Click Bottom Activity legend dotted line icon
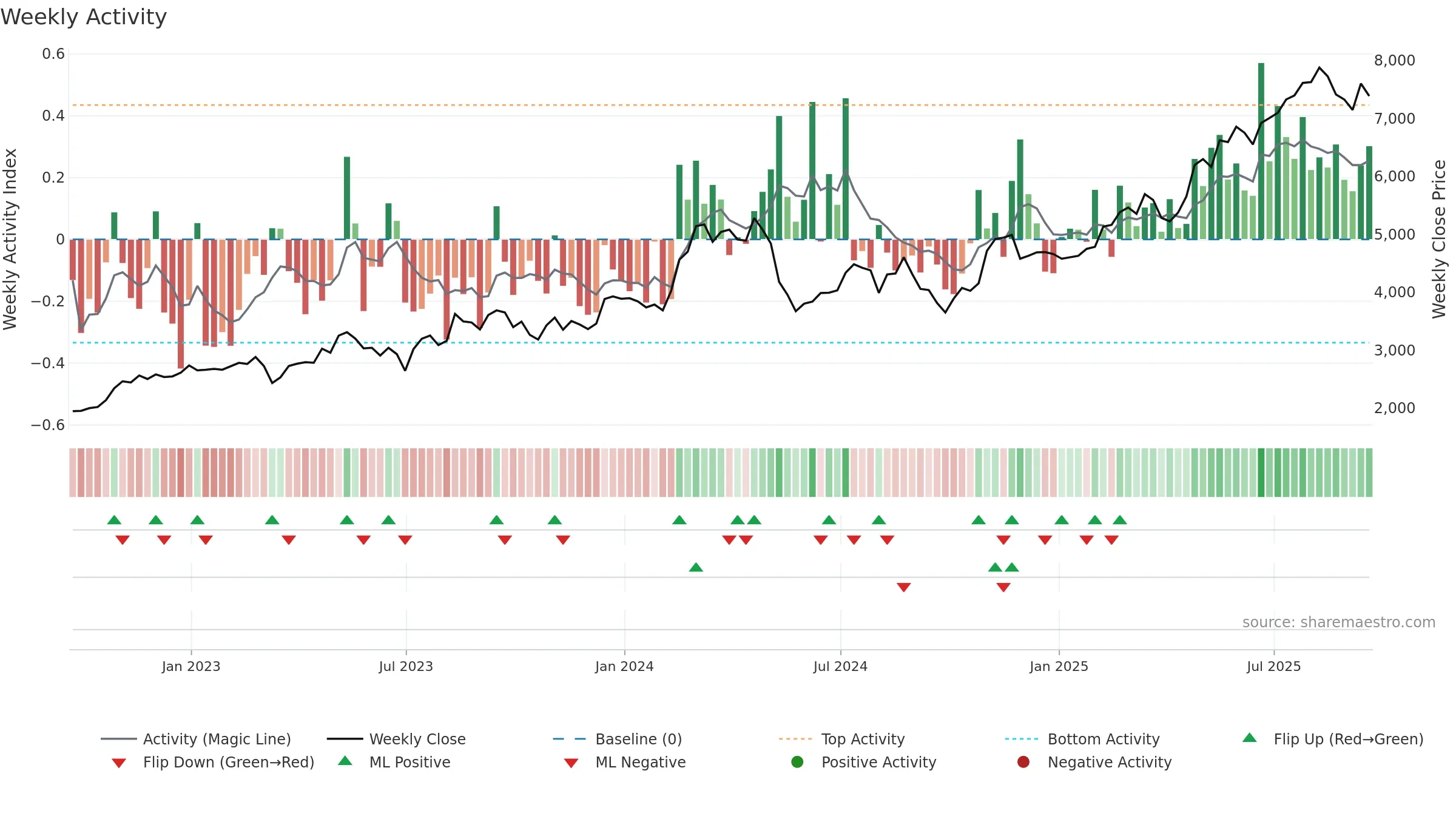This screenshot has width=1456, height=819. (1022, 739)
